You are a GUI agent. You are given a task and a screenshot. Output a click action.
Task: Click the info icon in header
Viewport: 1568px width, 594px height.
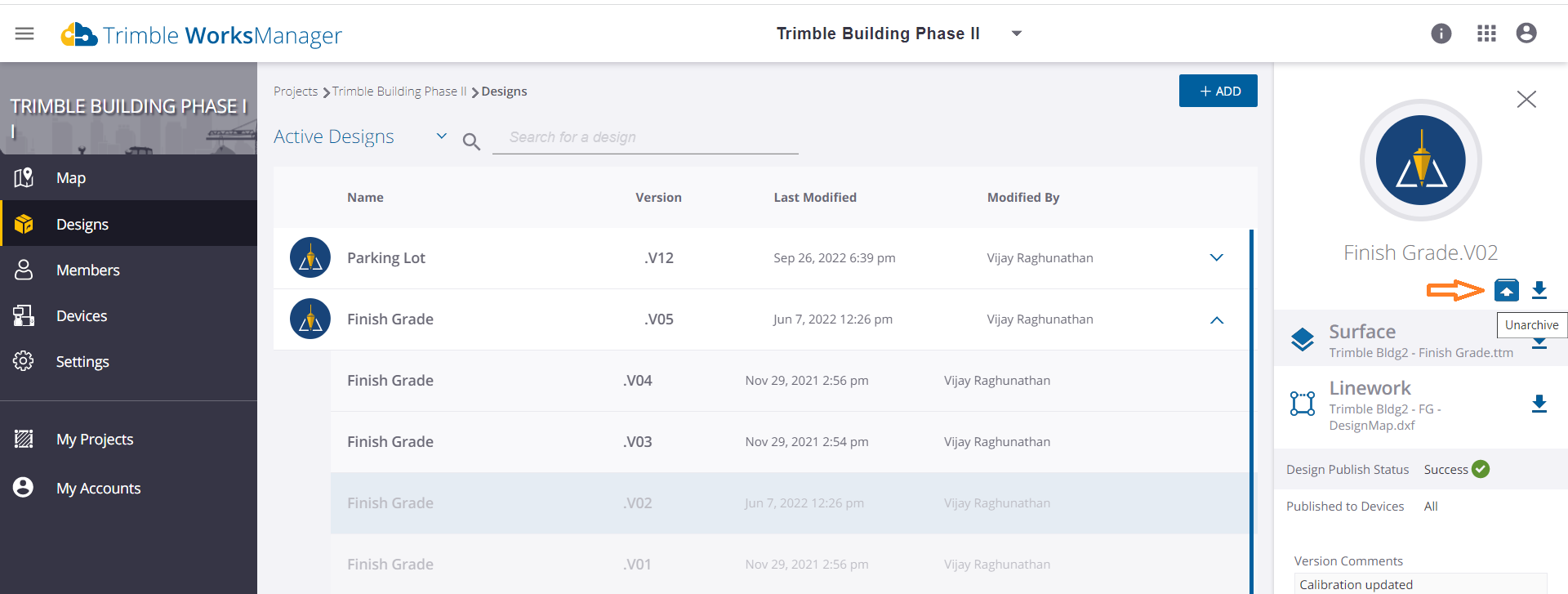click(1441, 33)
